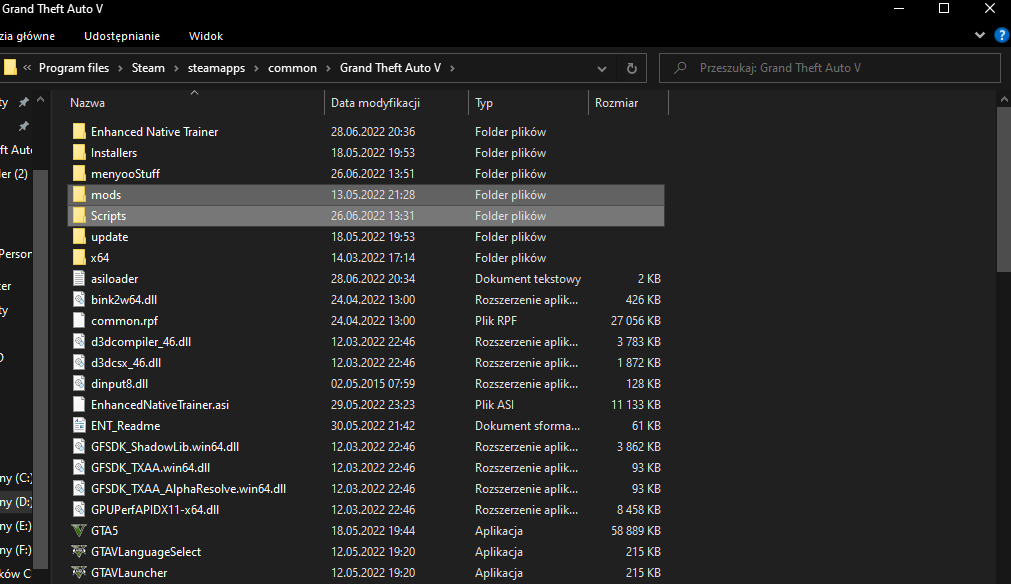This screenshot has height=584, width=1011.
Task: Click the bink2w64.dll file icon
Action: pyautogui.click(x=79, y=300)
